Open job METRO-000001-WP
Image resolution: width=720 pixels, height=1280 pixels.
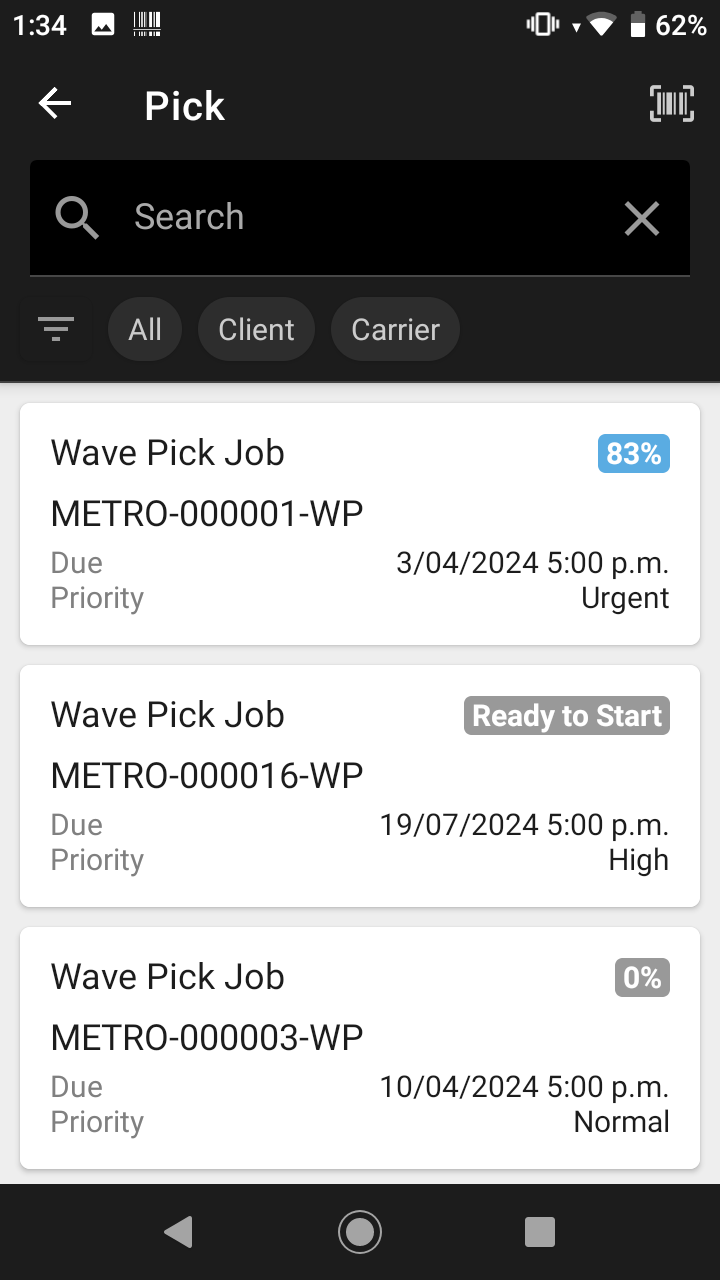tap(360, 524)
